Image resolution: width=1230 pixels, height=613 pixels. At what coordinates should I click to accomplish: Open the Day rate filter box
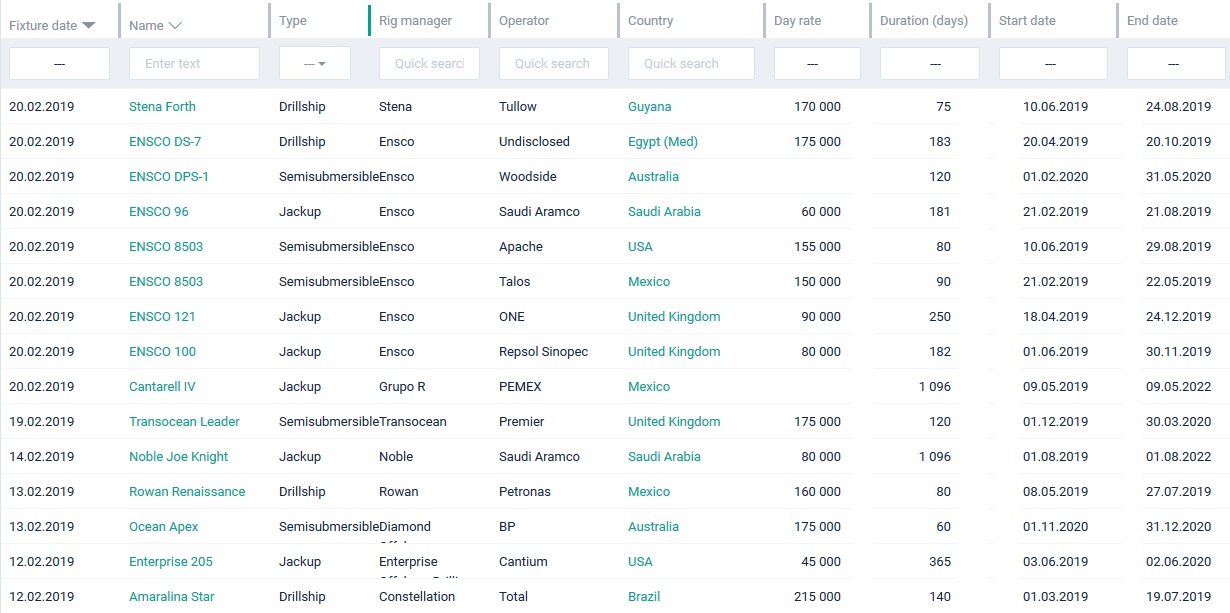[816, 63]
